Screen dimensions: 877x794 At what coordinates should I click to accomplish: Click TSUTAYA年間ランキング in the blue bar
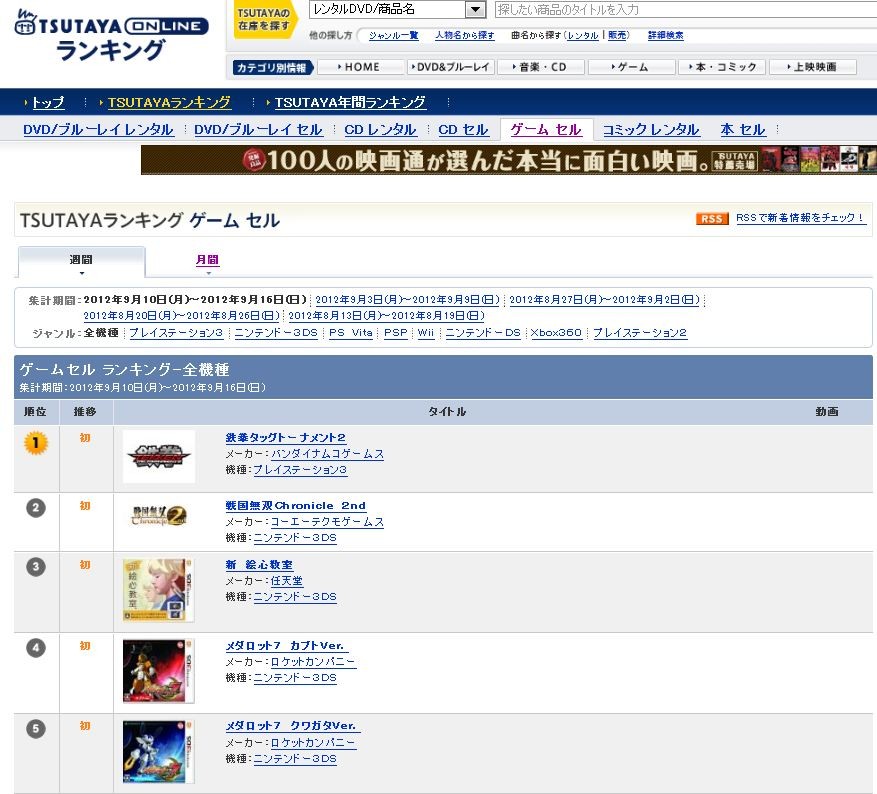[x=350, y=102]
